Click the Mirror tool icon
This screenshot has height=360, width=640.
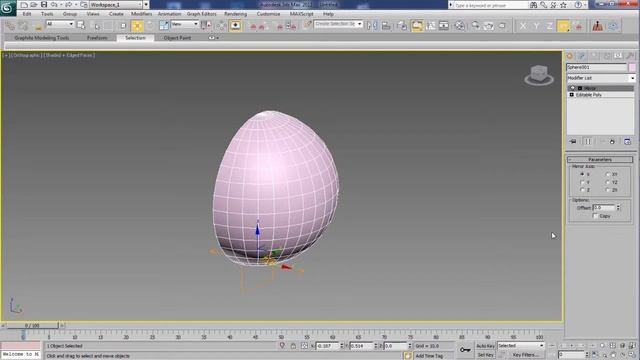click(x=372, y=26)
